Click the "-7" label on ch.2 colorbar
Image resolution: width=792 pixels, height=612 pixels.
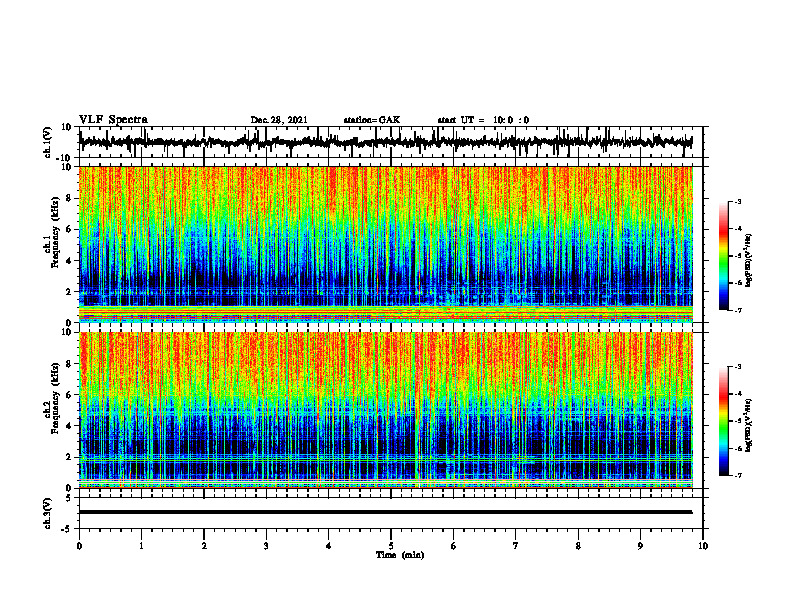(737, 476)
